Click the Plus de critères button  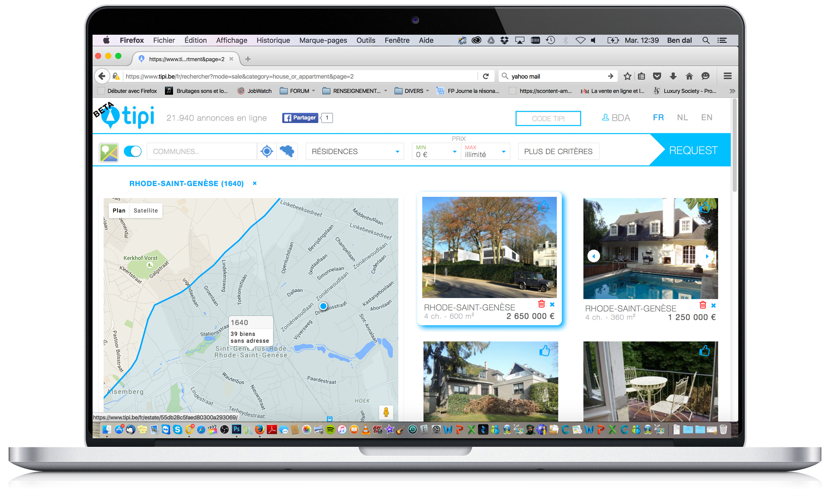point(559,152)
